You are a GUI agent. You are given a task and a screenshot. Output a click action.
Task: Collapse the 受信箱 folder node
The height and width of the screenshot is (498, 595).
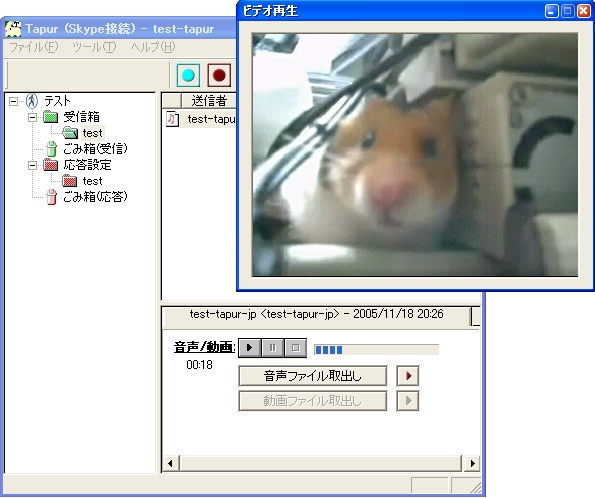tap(33, 117)
